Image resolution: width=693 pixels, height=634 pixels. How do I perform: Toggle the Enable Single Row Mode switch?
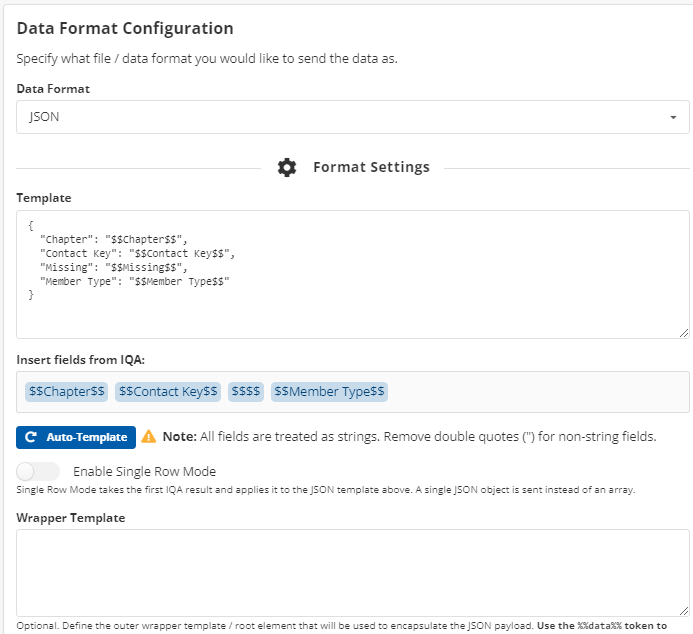pyautogui.click(x=38, y=471)
